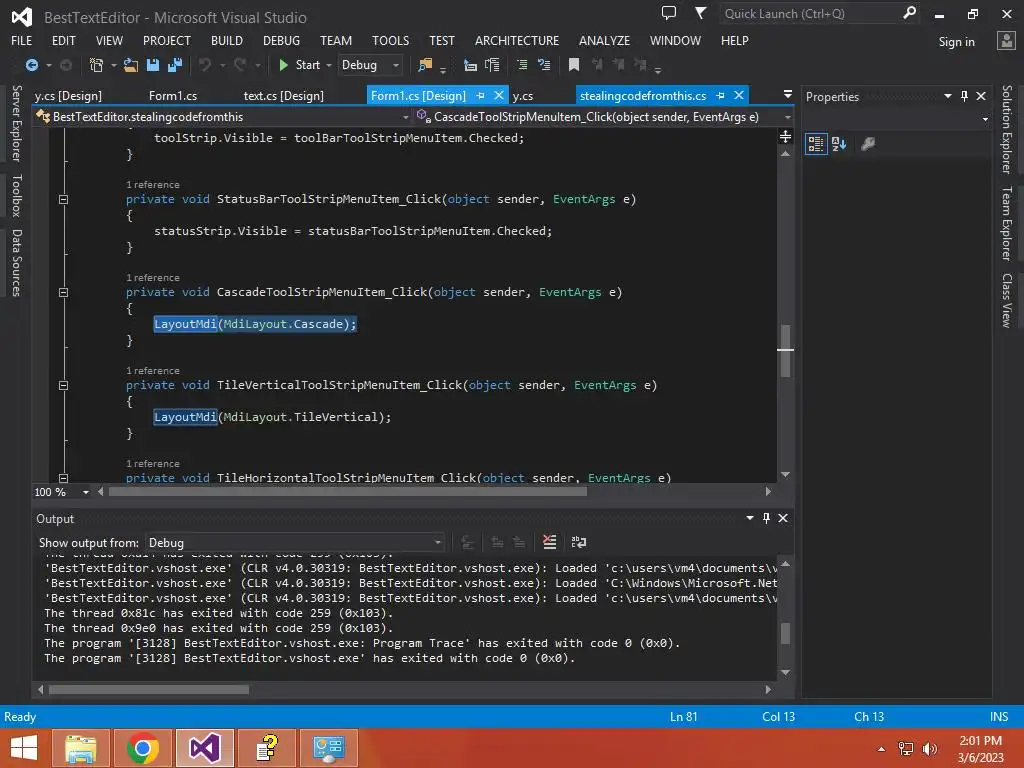Open the ANALYZE menu
1024x768 pixels.
604,40
